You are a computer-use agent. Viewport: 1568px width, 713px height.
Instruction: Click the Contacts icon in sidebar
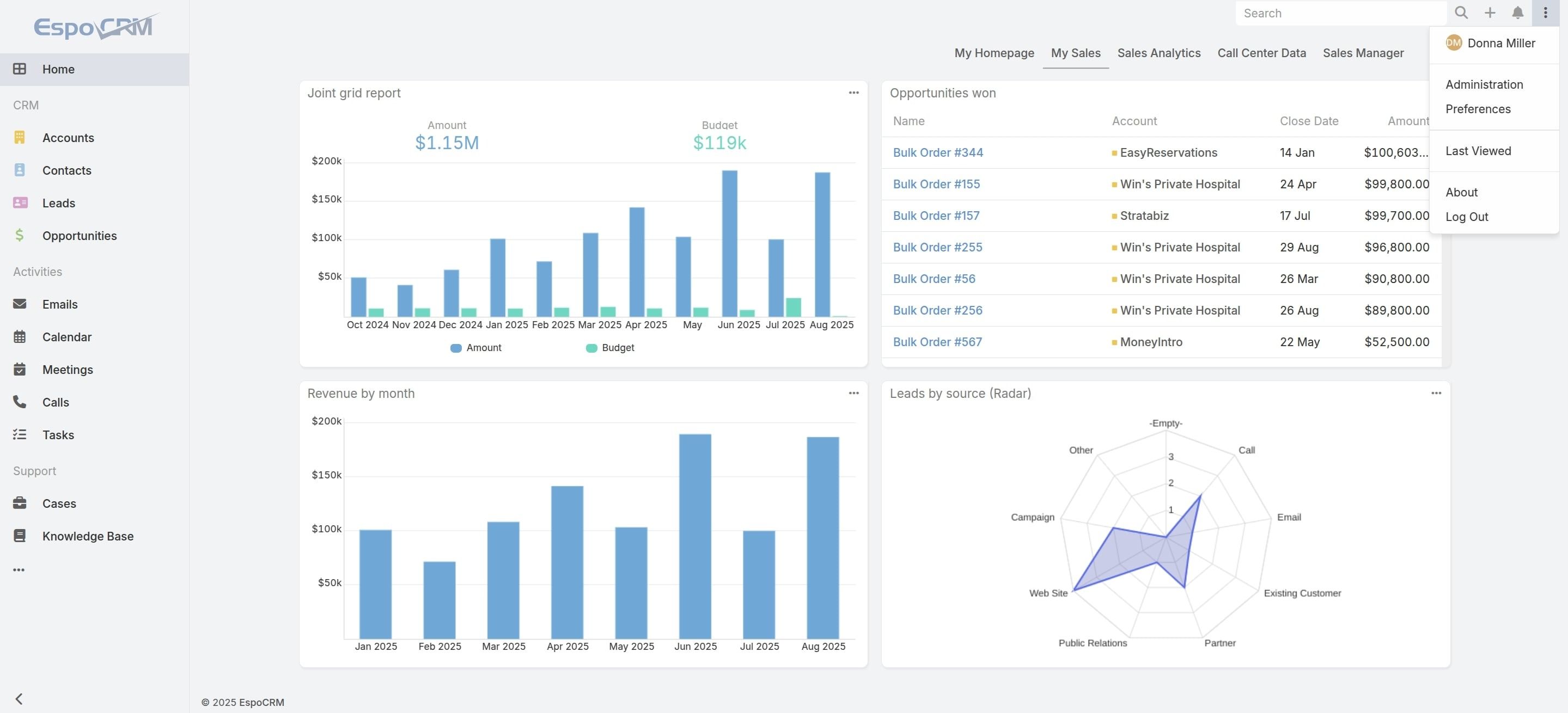(20, 170)
